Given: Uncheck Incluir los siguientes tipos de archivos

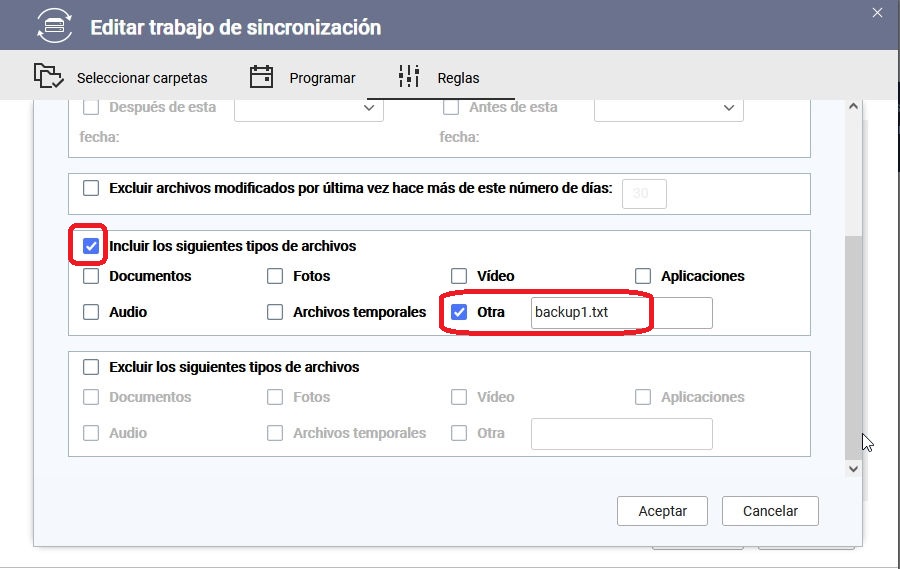Looking at the screenshot, I should (92, 246).
